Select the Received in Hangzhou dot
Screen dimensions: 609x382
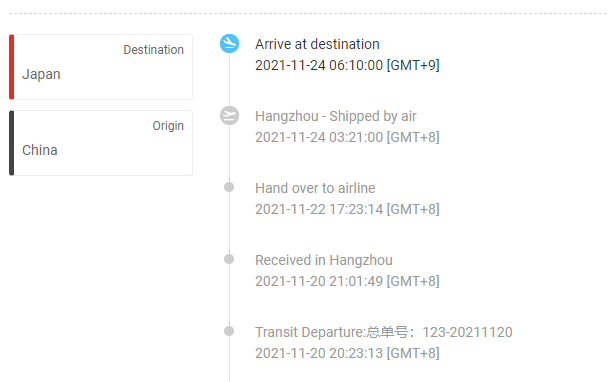(x=229, y=259)
